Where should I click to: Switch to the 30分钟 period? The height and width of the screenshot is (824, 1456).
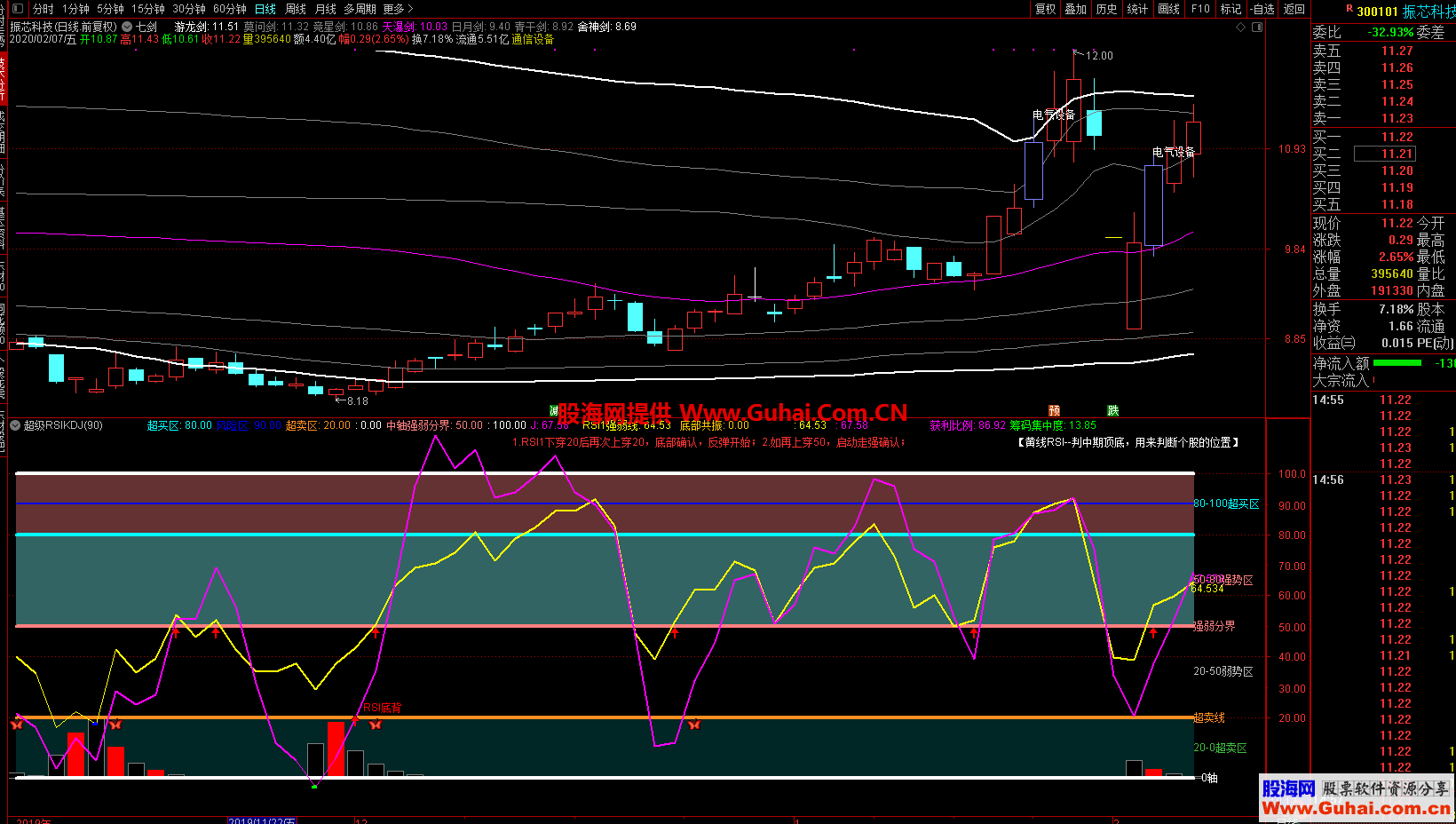(189, 9)
